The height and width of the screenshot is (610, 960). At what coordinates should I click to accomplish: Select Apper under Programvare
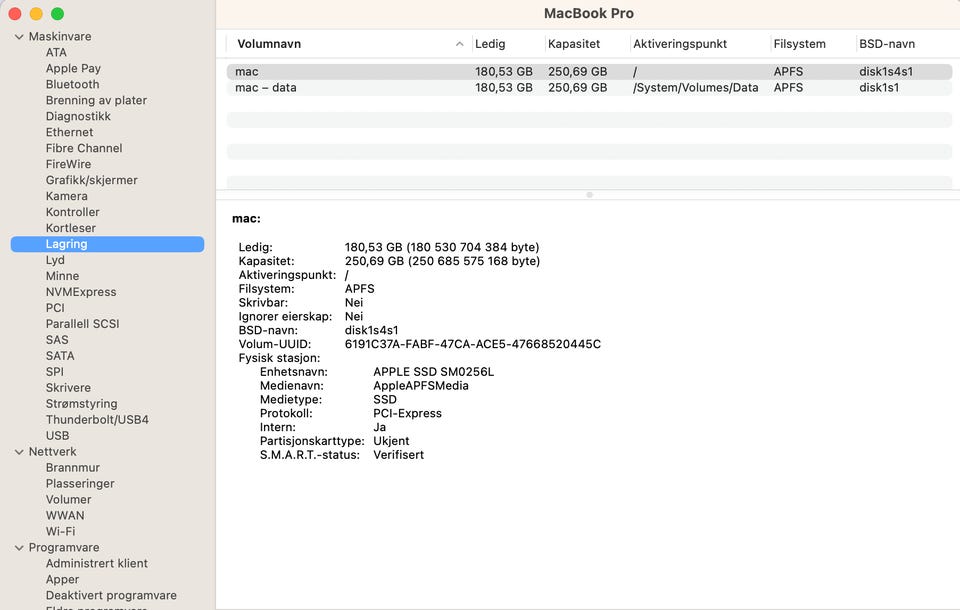coord(62,579)
